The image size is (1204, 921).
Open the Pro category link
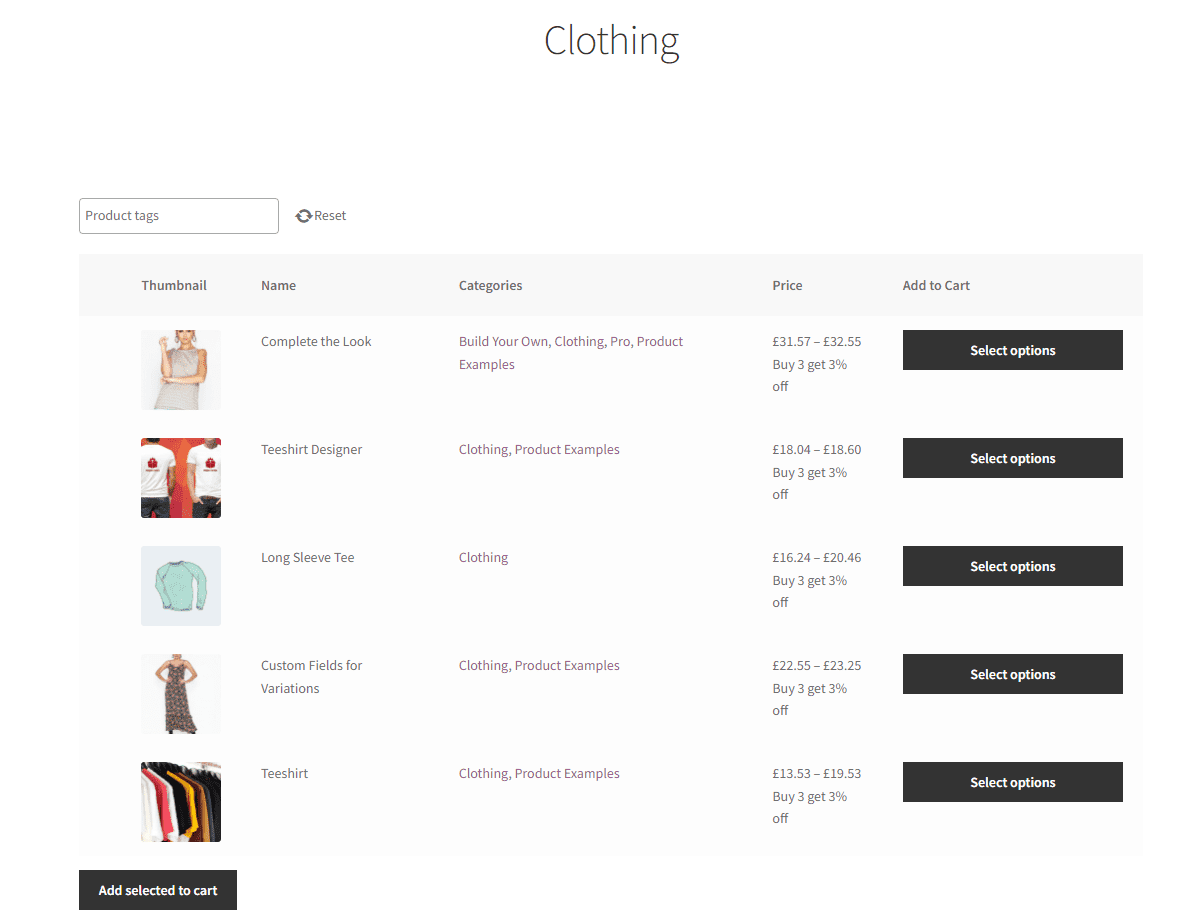coord(620,342)
